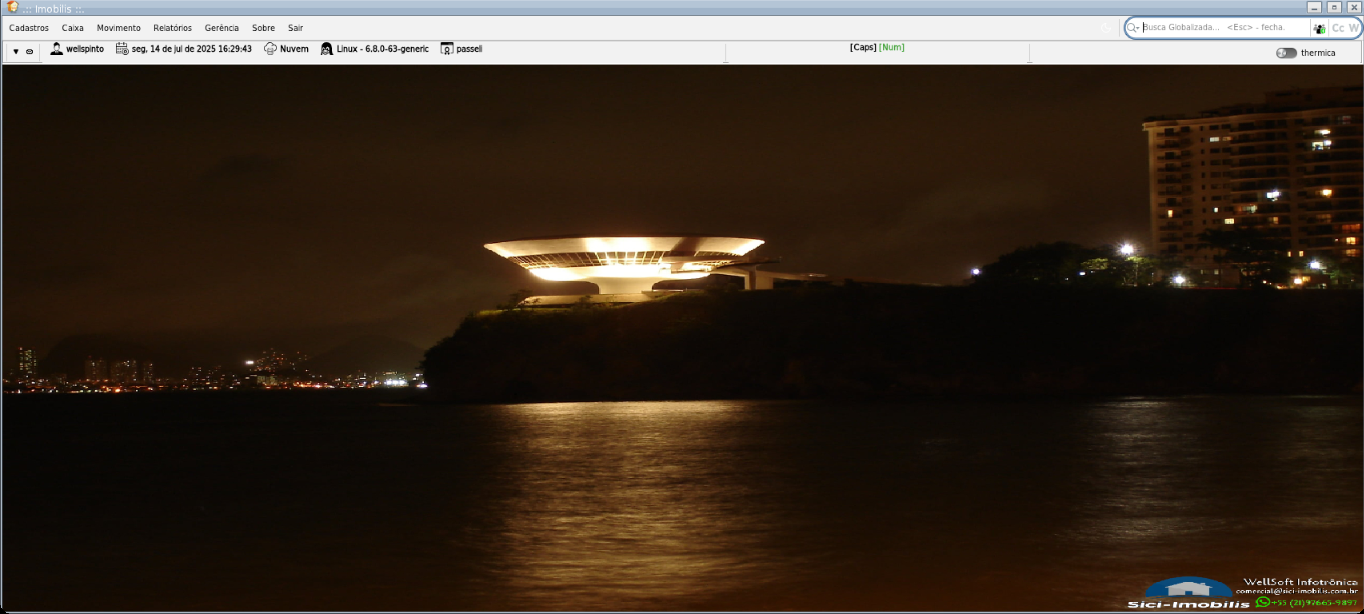
Task: Open the Movimento menu
Action: click(x=118, y=28)
